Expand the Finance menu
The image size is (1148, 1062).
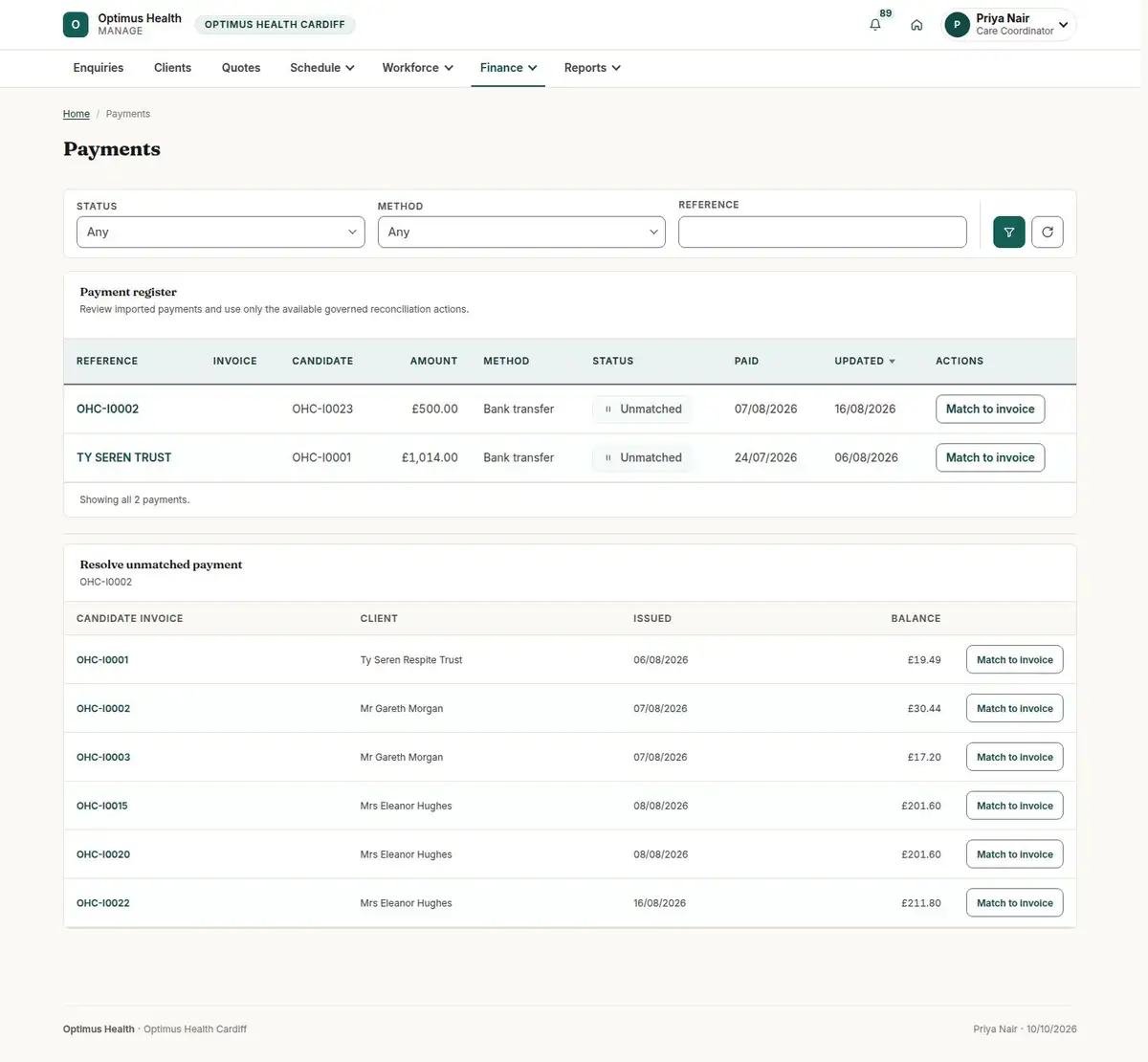tap(508, 68)
